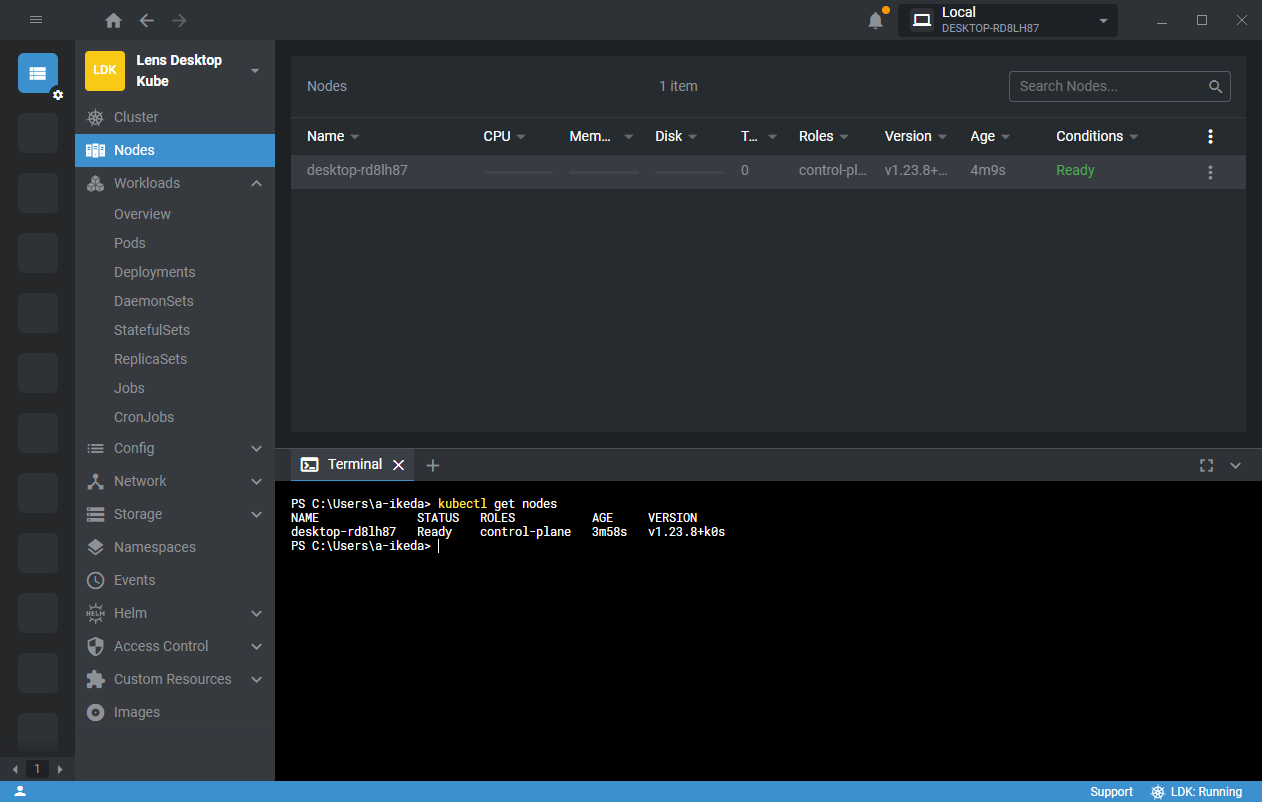
Task: Click the Events clock icon
Action: point(96,580)
